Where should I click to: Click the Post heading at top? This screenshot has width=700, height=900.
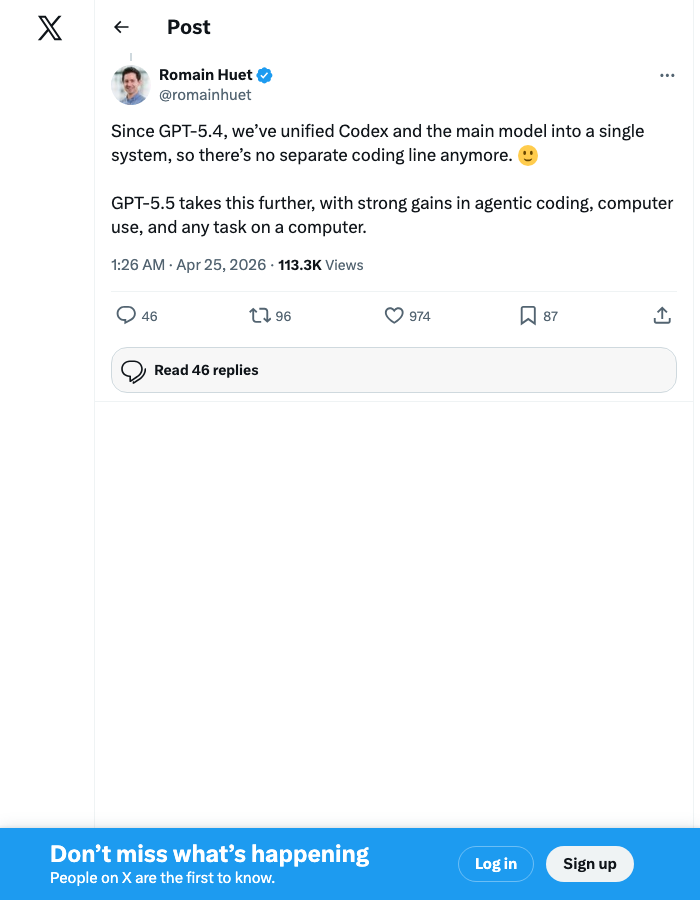point(189,28)
